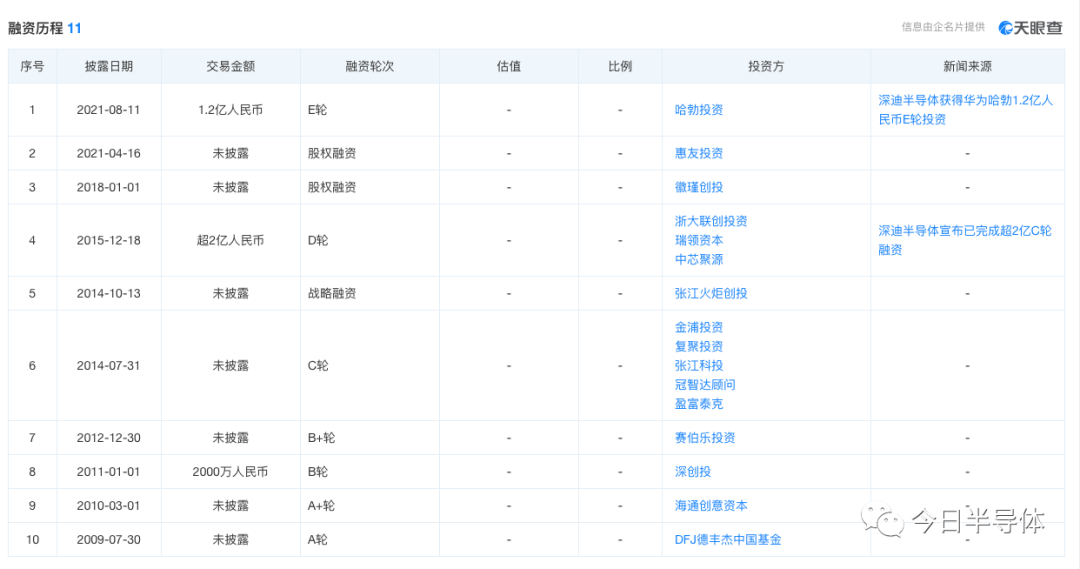Open investor link 张江科投
The image size is (1080, 569).
pyautogui.click(x=698, y=366)
